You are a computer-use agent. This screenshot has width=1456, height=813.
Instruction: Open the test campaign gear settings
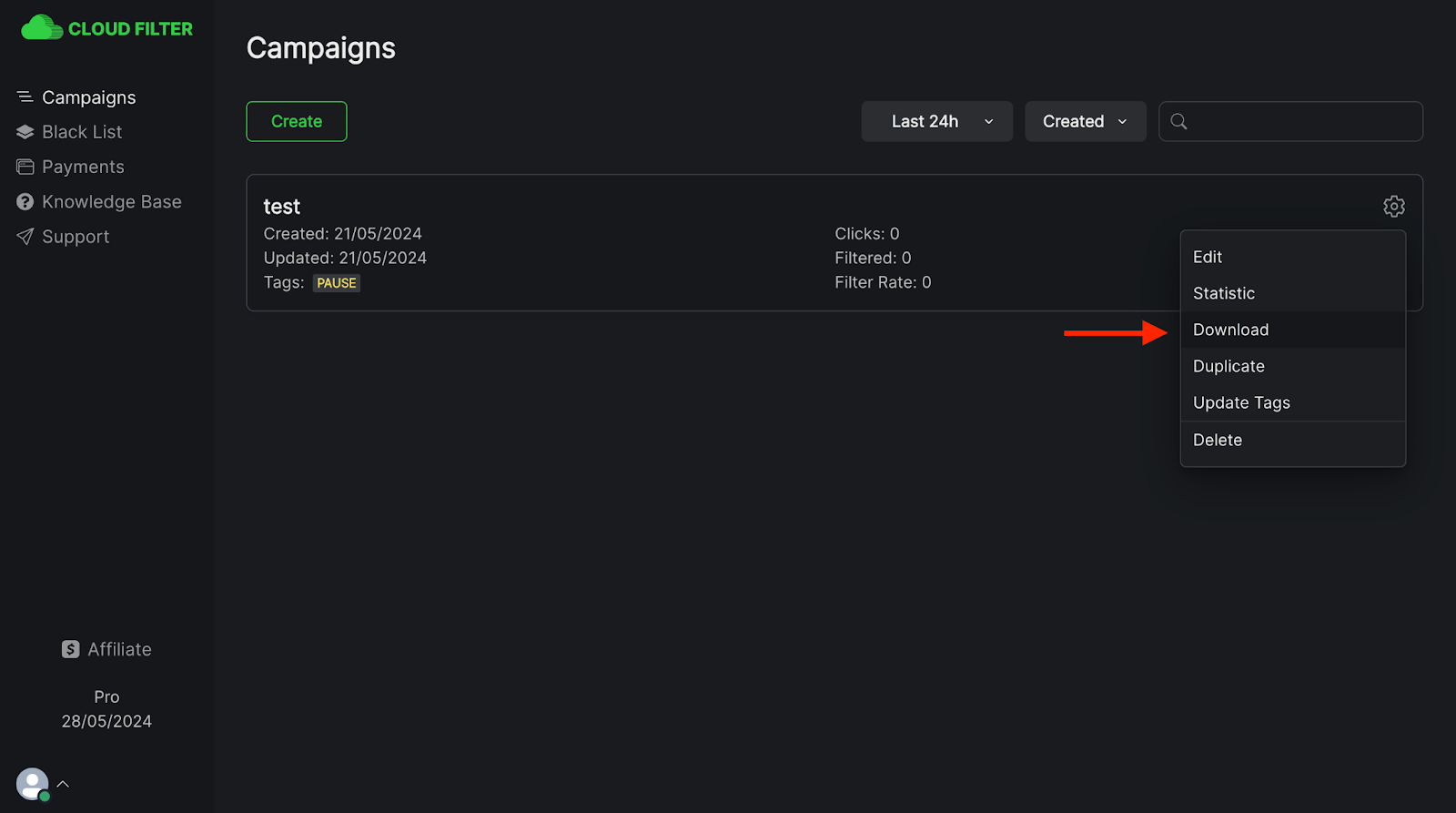tap(1393, 207)
